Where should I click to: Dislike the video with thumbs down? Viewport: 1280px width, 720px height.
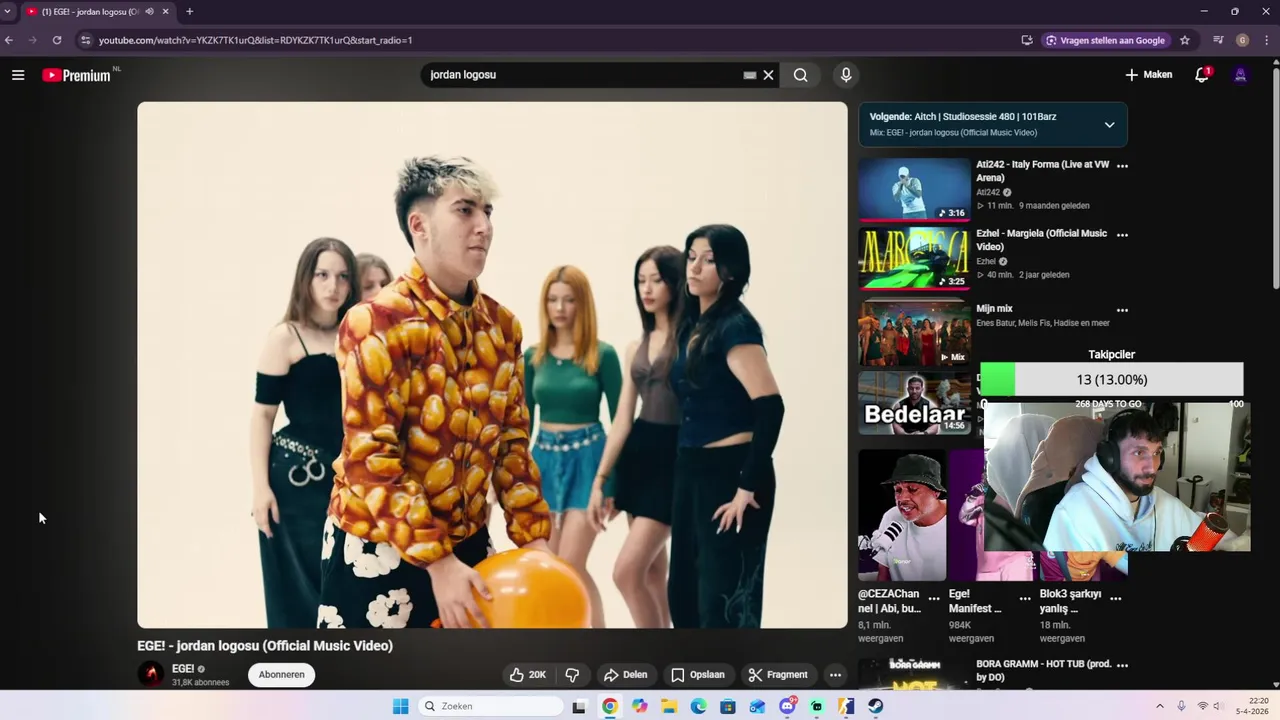572,675
